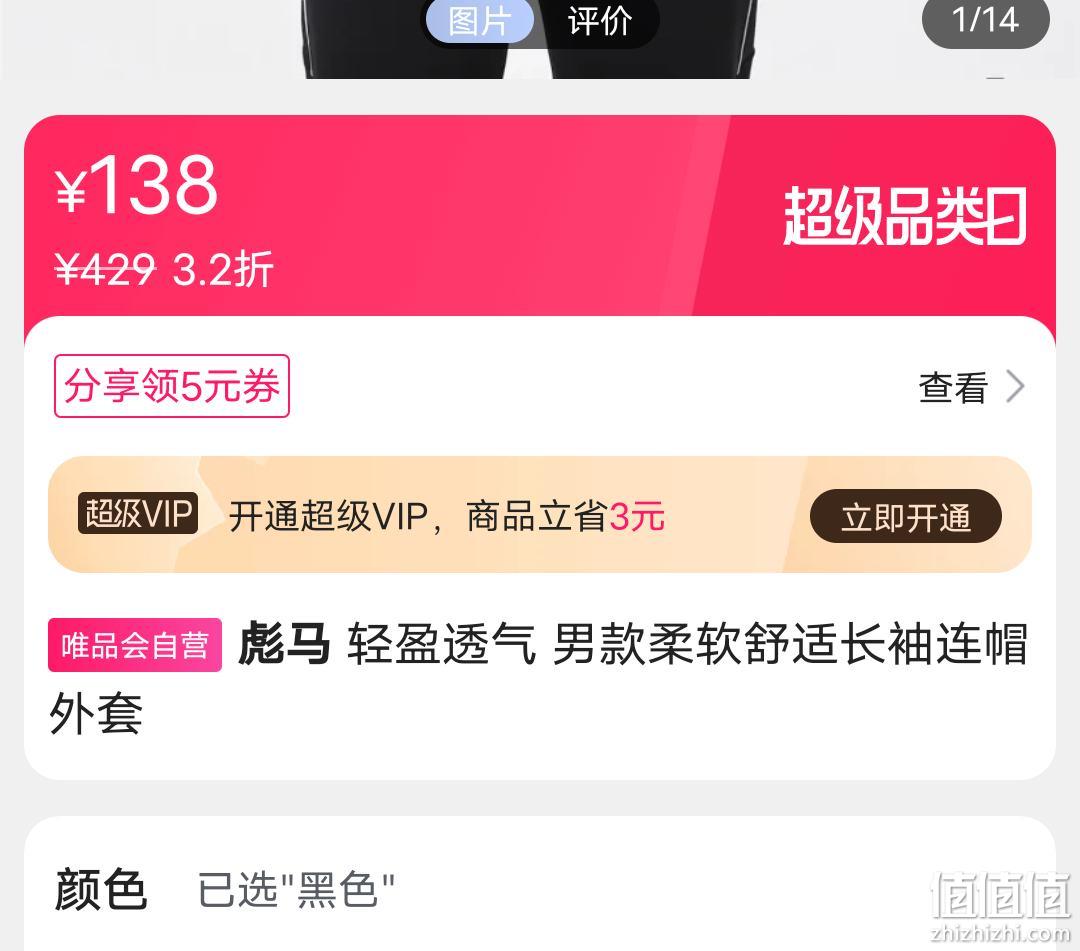
Task: Switch to the 评价 reviews tab
Action: pyautogui.click(x=600, y=21)
